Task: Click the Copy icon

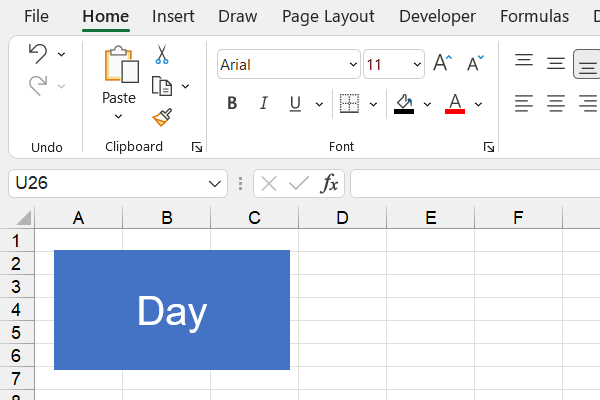Action: tap(162, 86)
